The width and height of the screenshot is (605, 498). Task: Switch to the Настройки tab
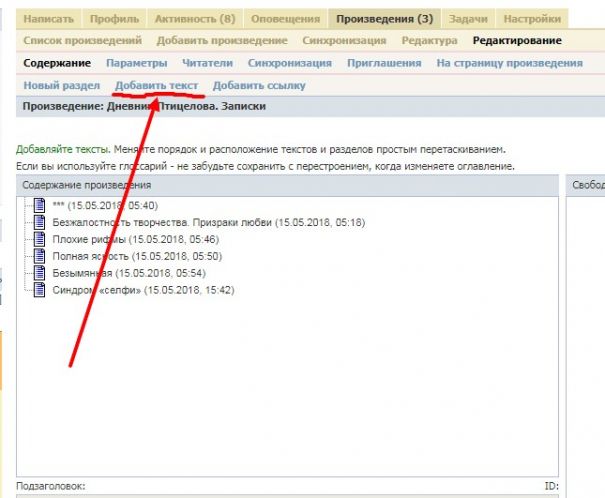[x=531, y=19]
